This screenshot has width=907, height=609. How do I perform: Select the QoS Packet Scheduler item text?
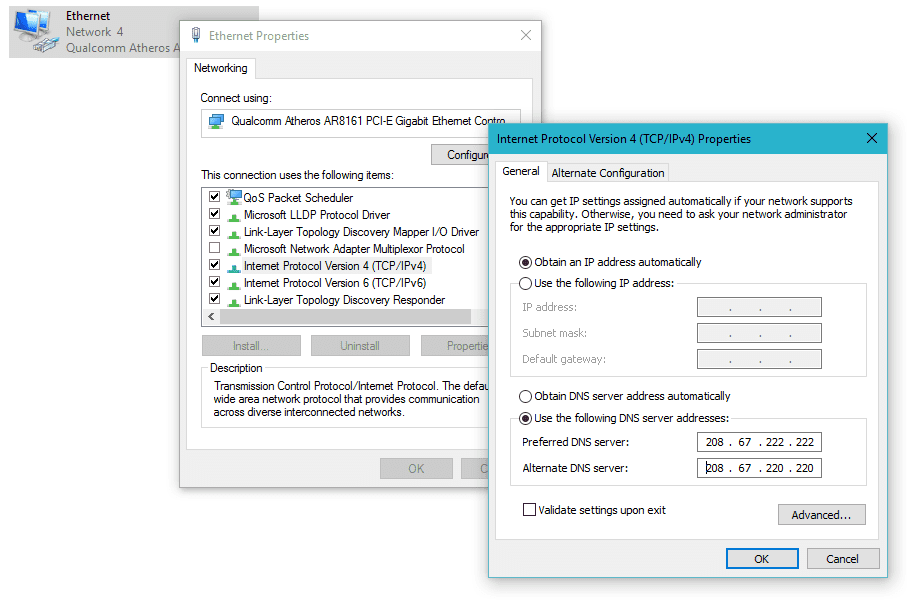(298, 198)
